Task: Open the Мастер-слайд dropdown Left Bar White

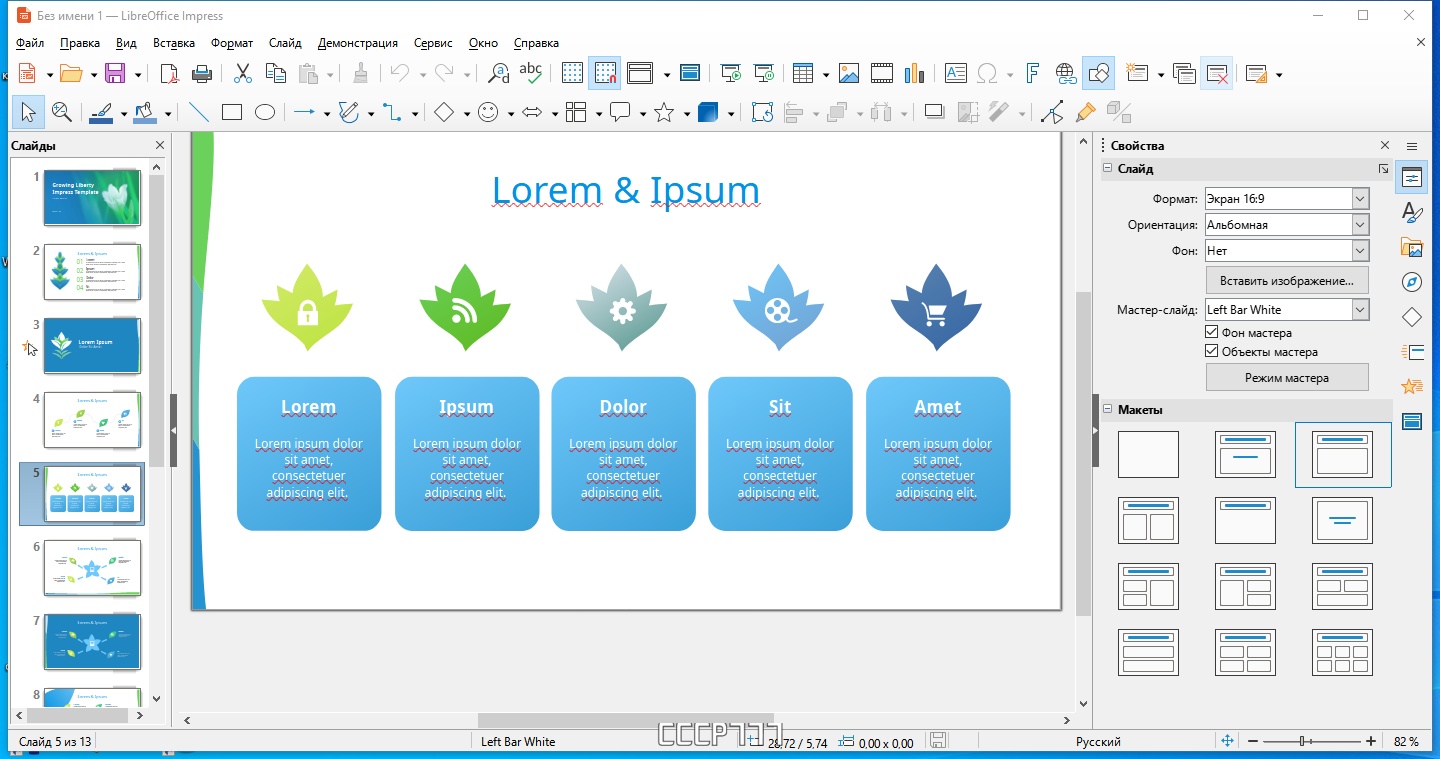Action: [x=1287, y=310]
